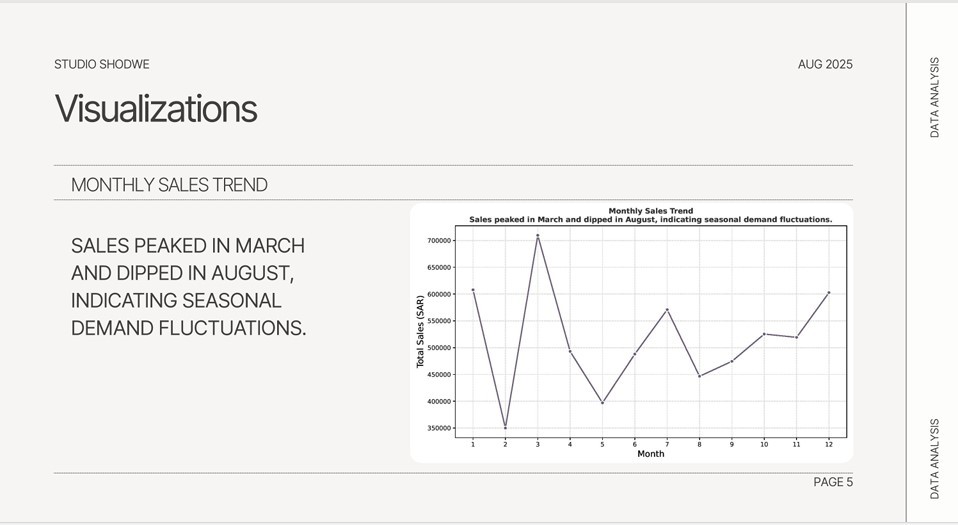Click the chart title 'Monthly Sales Trend'
The height and width of the screenshot is (525, 958).
(651, 211)
